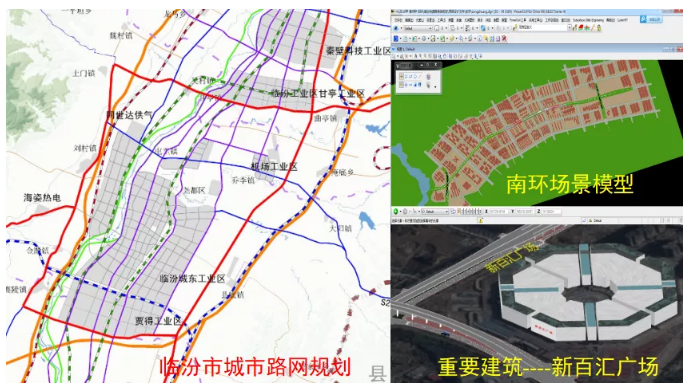Viewport: 691px width, 389px height.
Task: Close the small floating toolbox
Action: [435, 64]
